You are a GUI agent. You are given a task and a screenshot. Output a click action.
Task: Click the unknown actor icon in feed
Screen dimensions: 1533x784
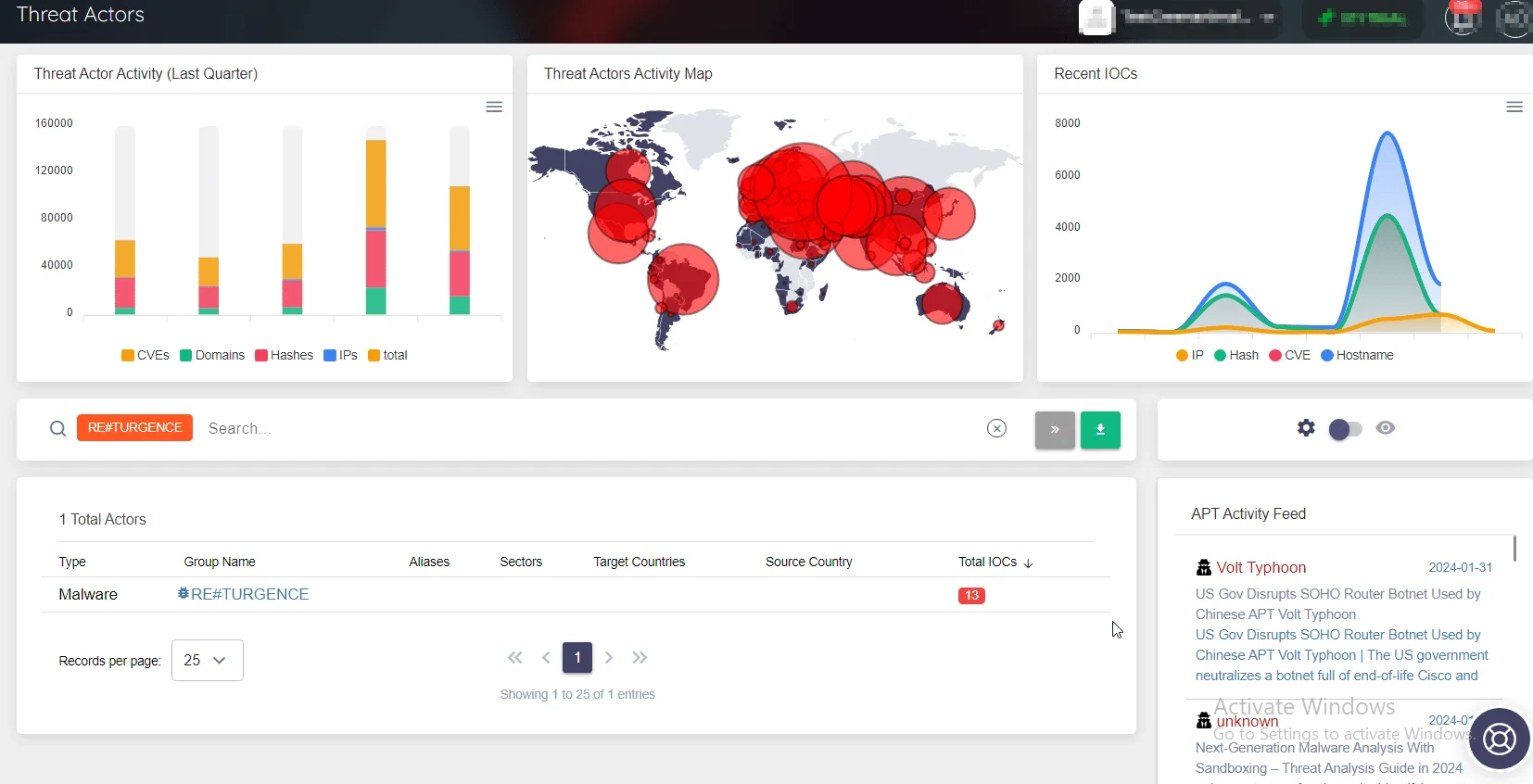click(x=1204, y=720)
